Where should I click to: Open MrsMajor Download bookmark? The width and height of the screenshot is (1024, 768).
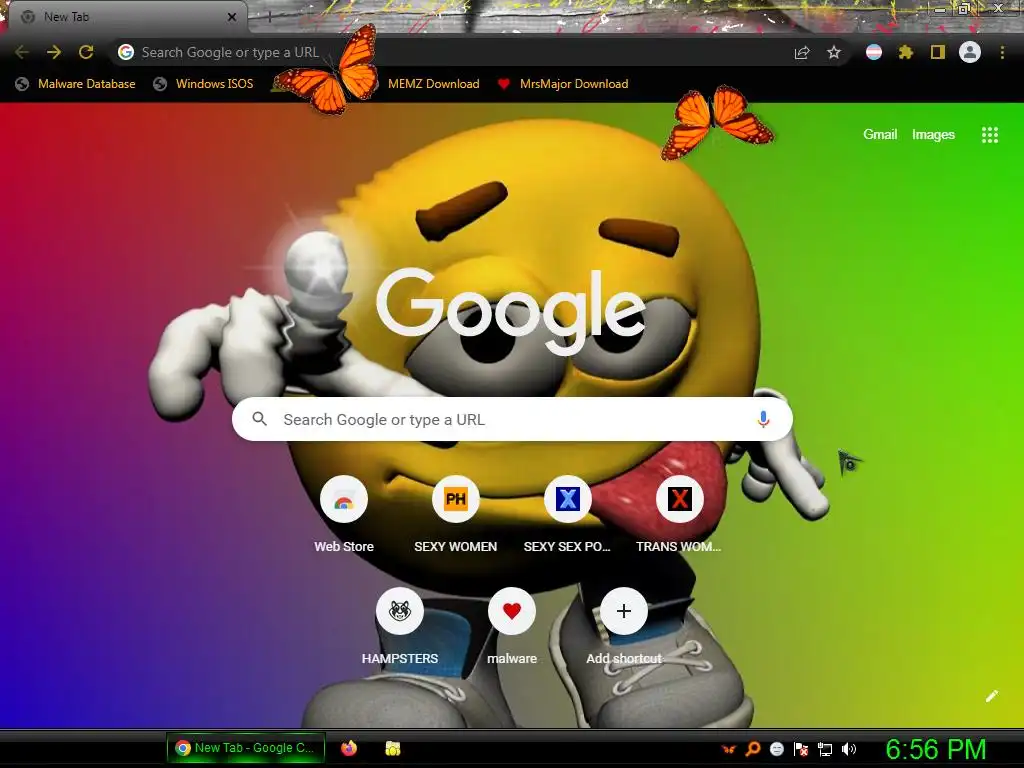coord(563,84)
